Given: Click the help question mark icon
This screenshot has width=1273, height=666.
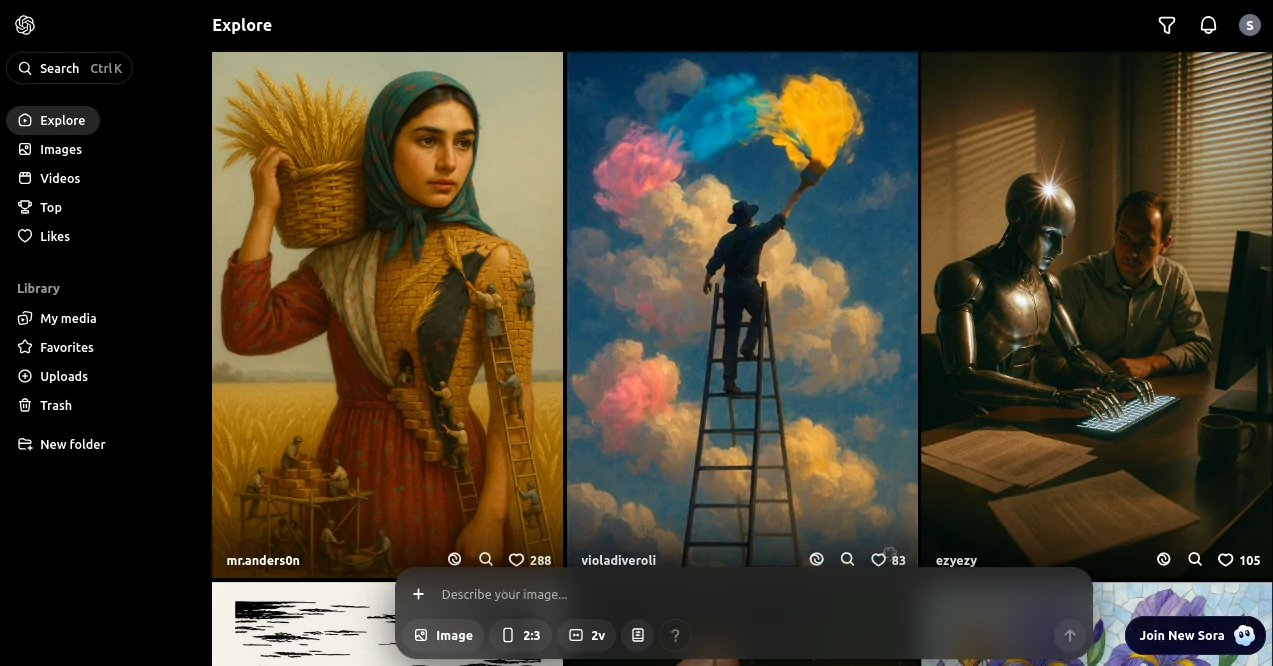Looking at the screenshot, I should coord(675,635).
